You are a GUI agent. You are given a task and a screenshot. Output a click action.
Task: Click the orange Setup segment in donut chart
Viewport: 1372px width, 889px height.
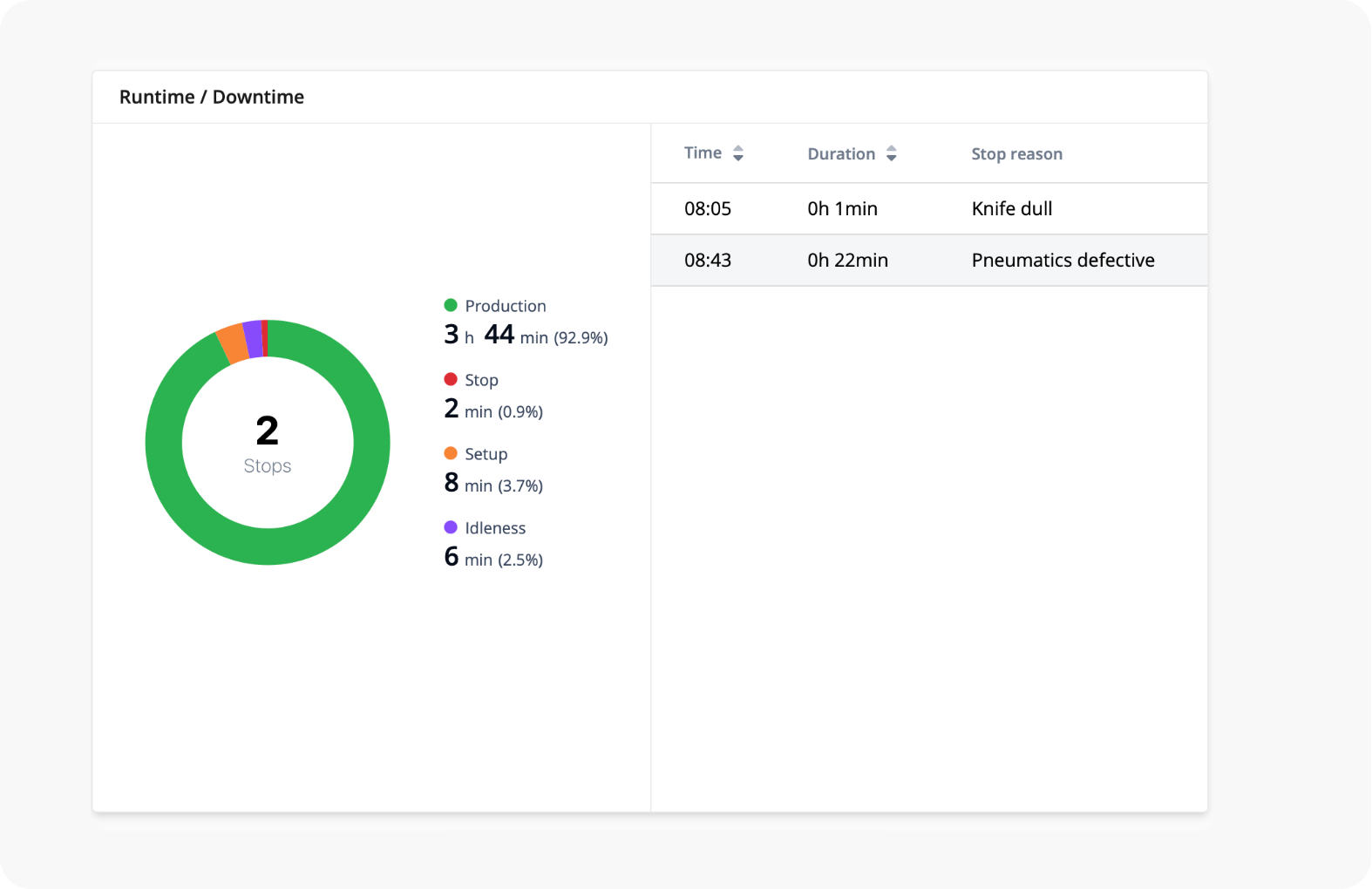(233, 344)
